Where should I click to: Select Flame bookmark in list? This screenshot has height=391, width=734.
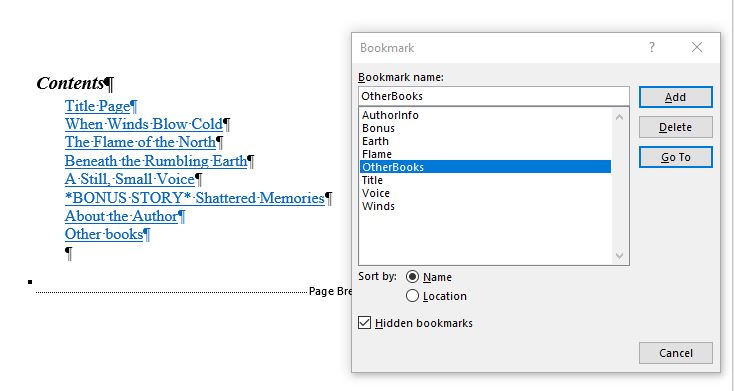485,154
